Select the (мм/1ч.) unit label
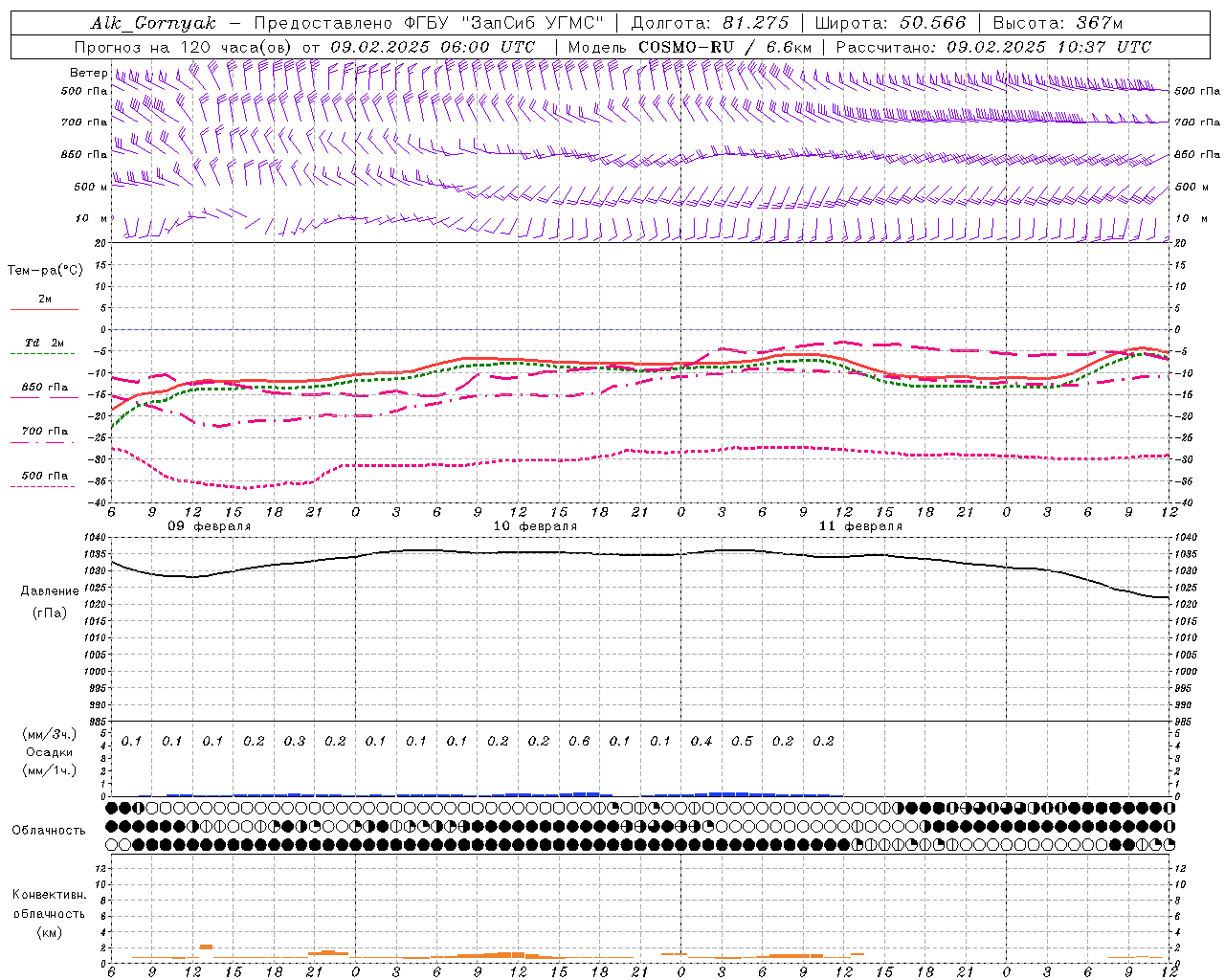The image size is (1225, 980). (x=50, y=770)
